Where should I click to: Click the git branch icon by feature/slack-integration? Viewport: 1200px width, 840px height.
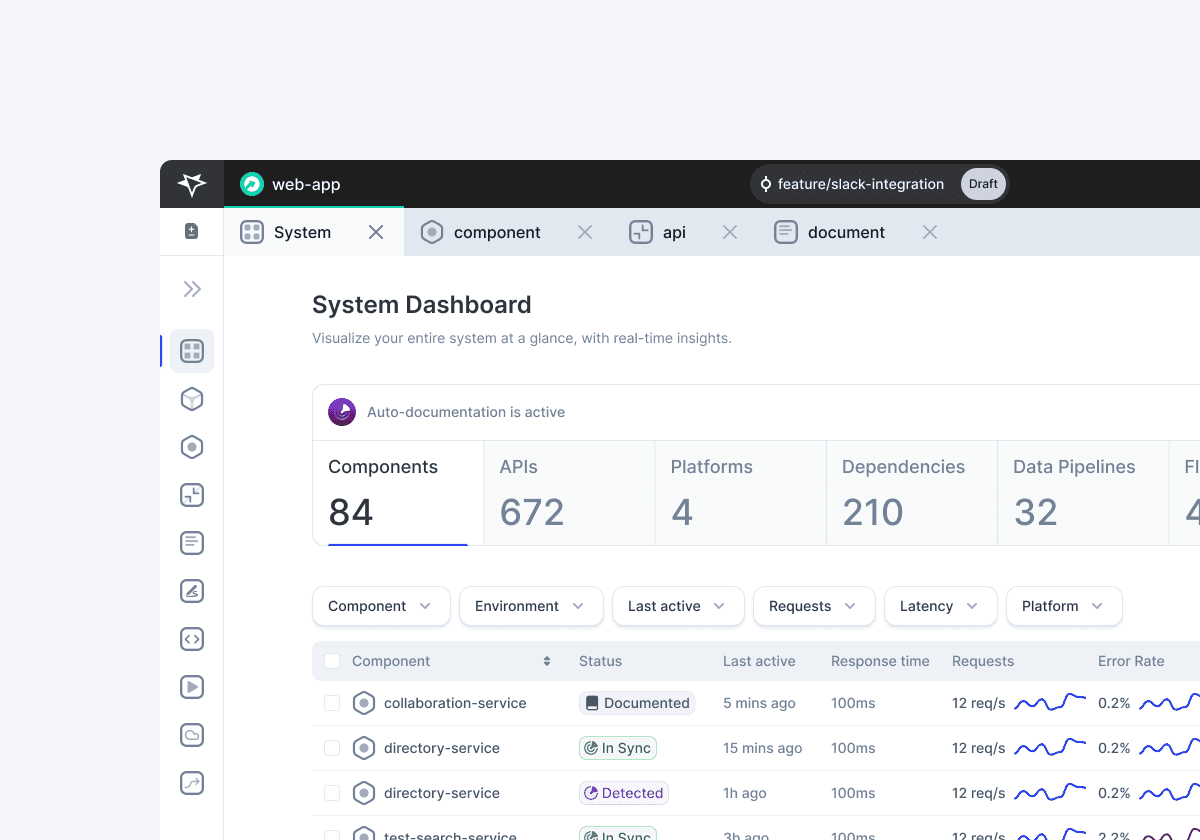[766, 184]
